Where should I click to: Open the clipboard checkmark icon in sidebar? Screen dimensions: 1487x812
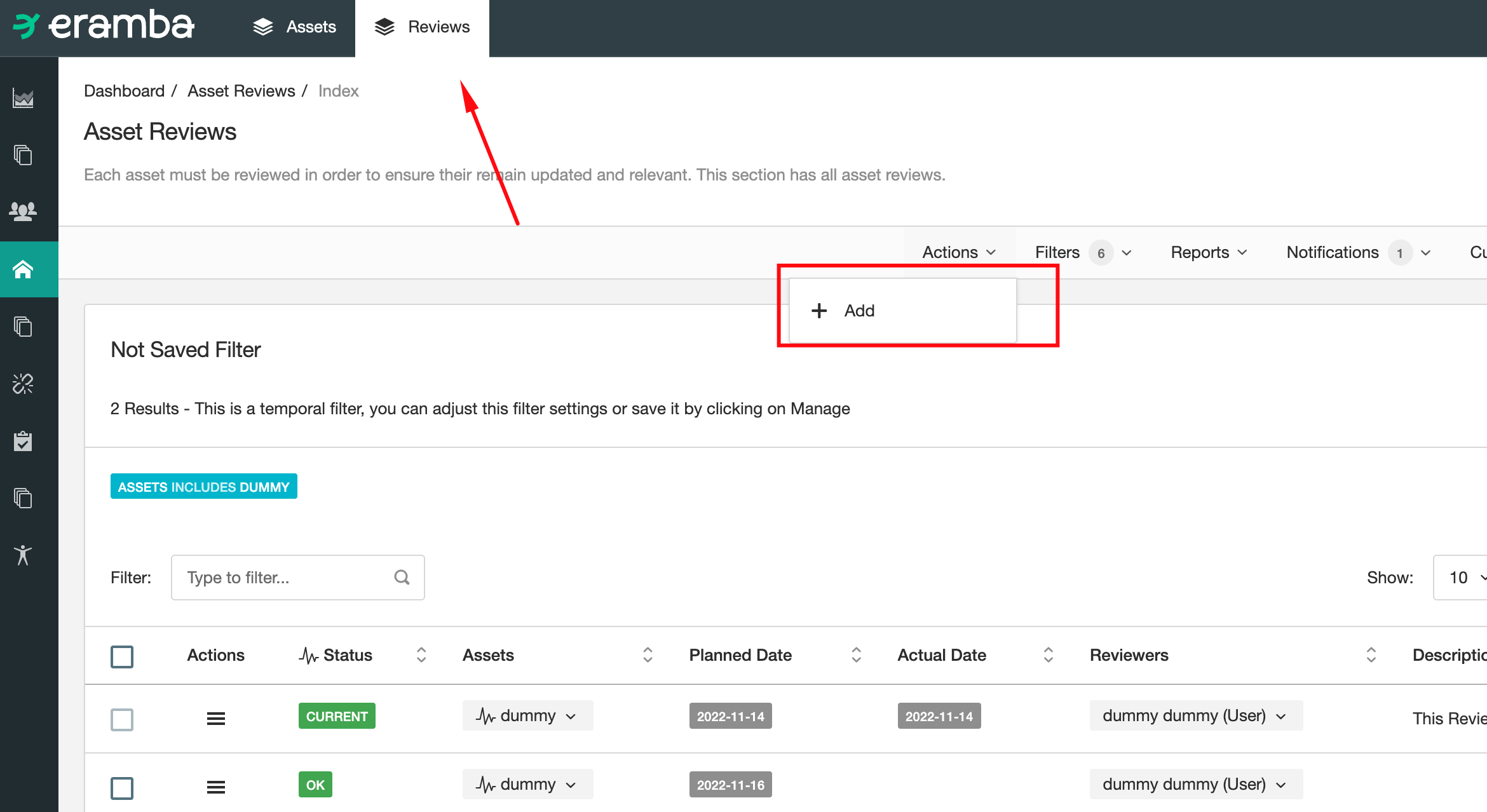pyautogui.click(x=23, y=441)
